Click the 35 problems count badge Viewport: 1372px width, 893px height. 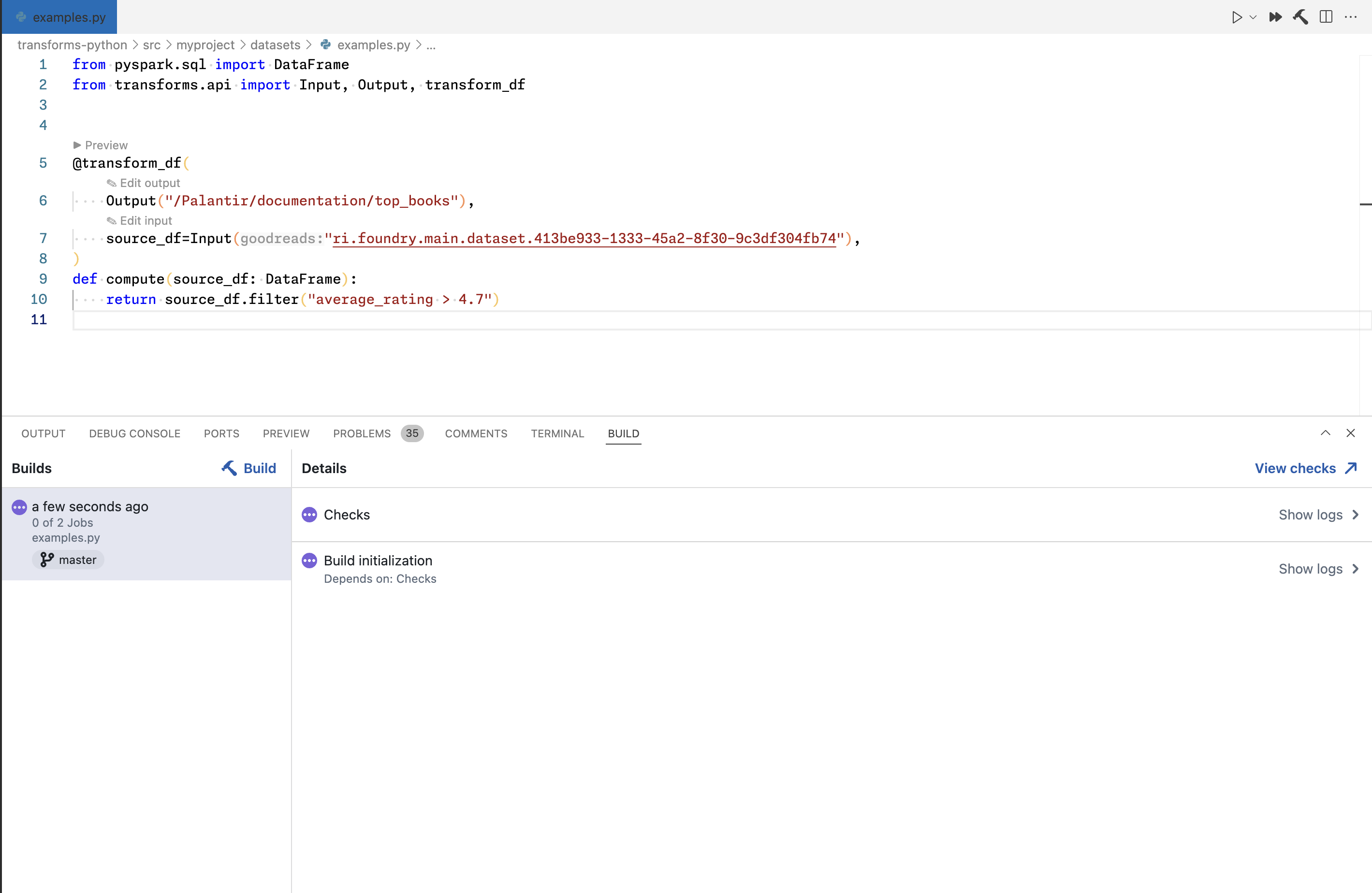tap(412, 433)
